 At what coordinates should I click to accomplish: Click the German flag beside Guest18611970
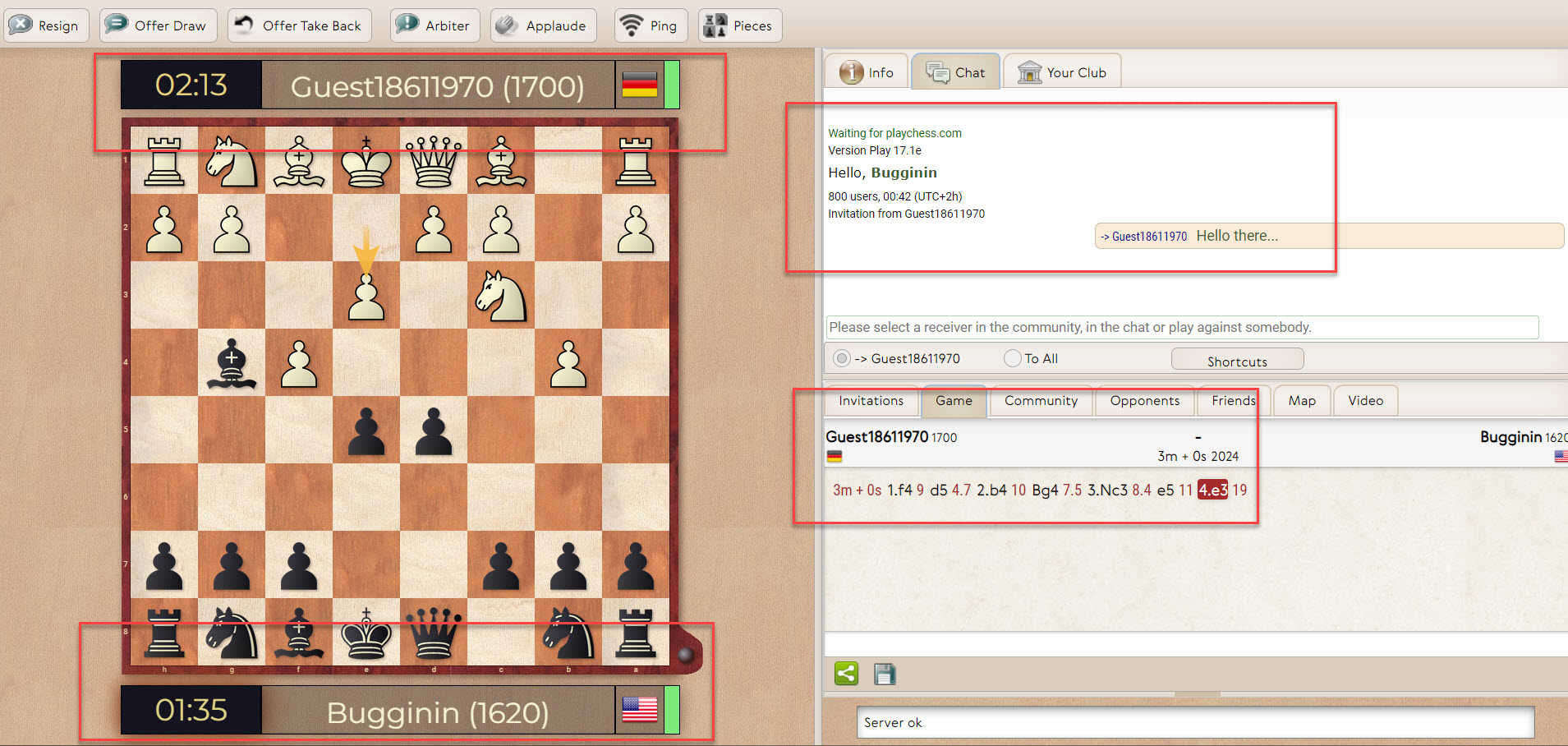click(x=639, y=85)
